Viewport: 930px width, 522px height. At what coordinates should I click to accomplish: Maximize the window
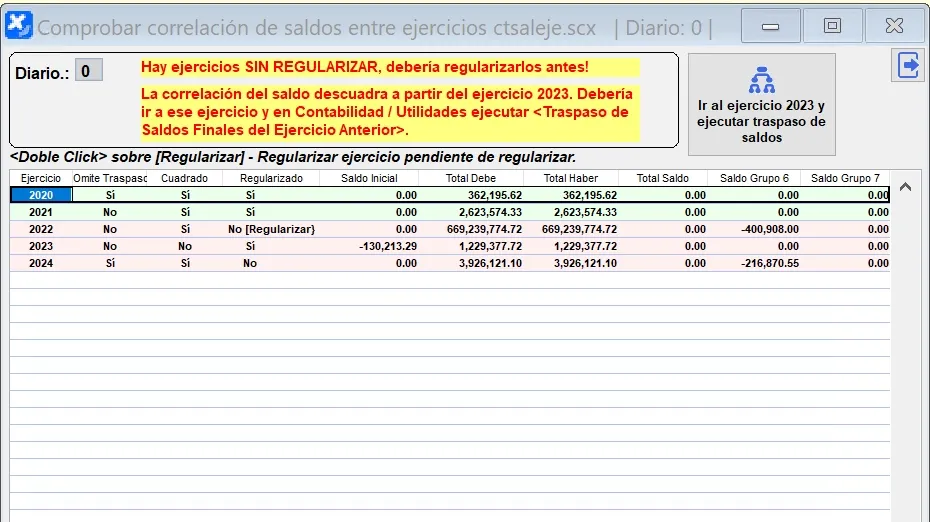point(831,26)
